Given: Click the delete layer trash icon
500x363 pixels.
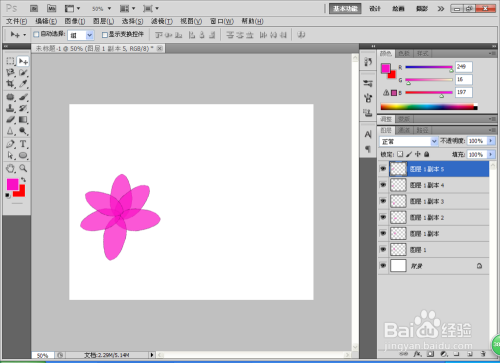Looking at the screenshot, I should (483, 354).
